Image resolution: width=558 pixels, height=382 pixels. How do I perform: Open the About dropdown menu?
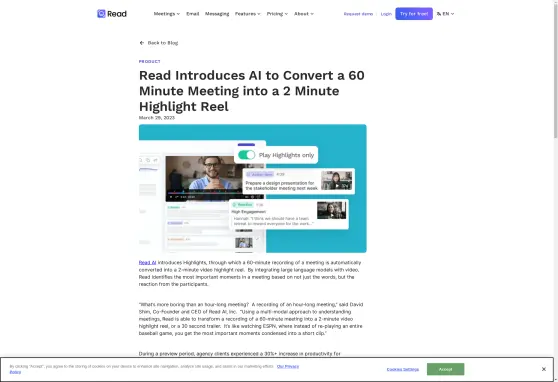pyautogui.click(x=304, y=14)
